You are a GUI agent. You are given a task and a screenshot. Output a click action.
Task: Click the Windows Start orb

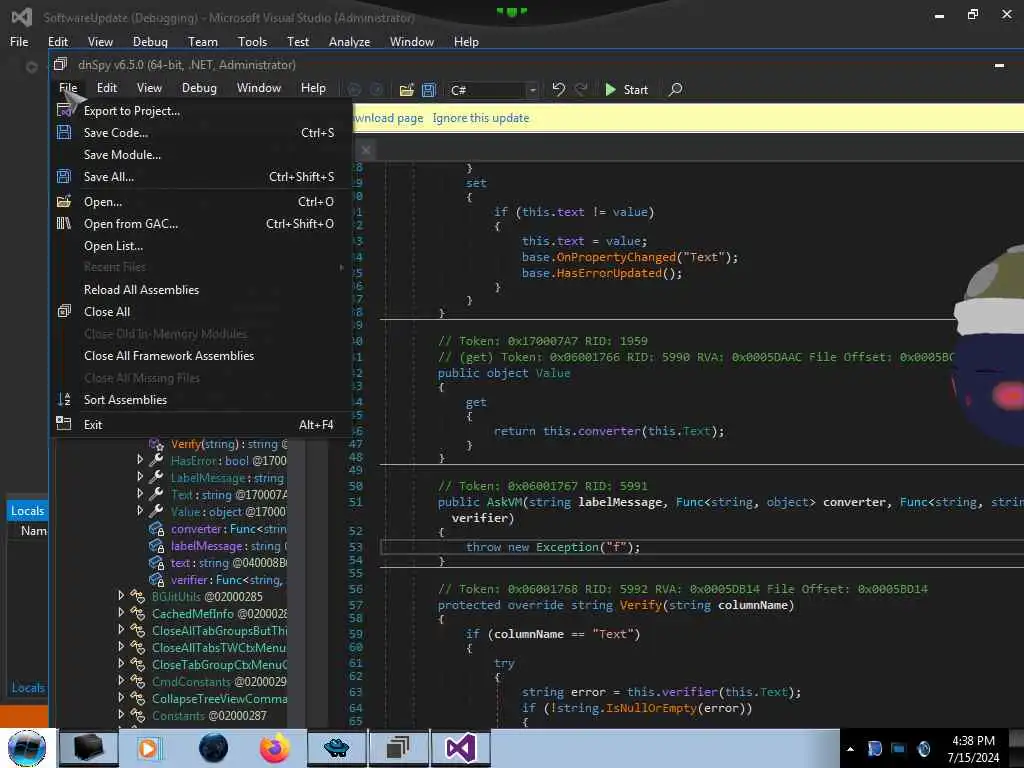[27, 748]
